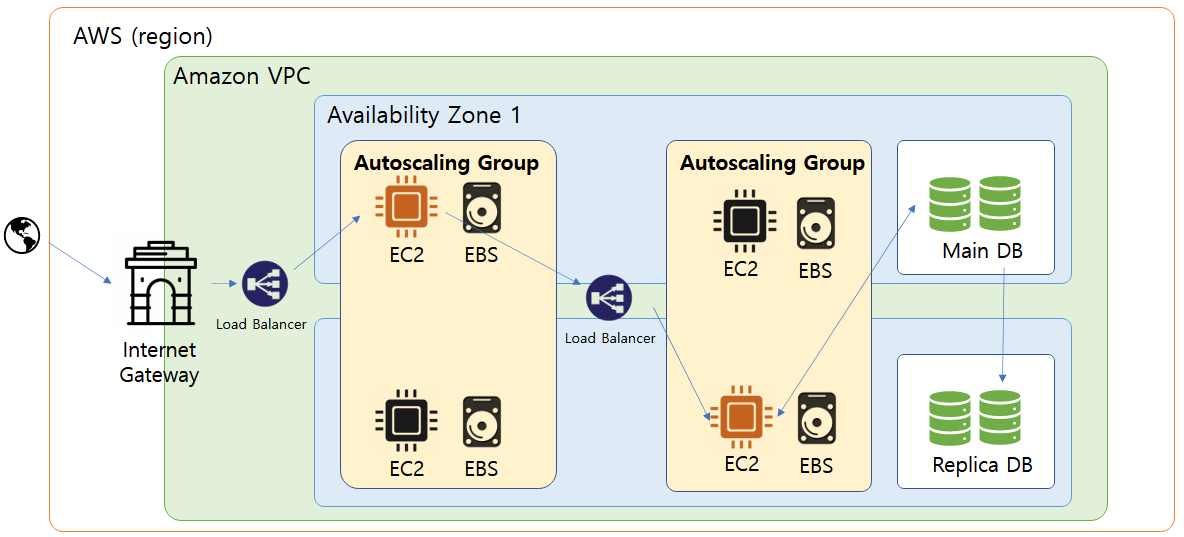This screenshot has width=1184, height=537.
Task: Click 'EBS' label beside black EC2, right group
Action: [x=816, y=271]
